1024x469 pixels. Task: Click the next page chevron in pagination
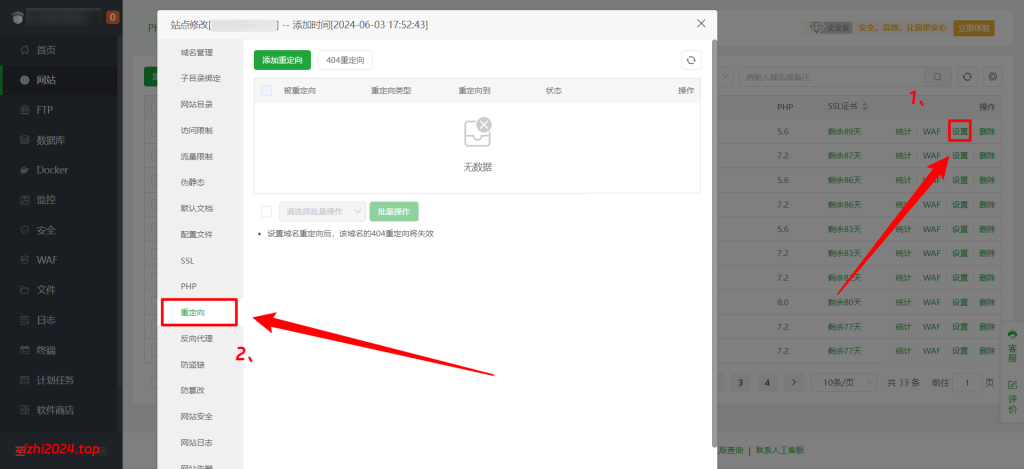793,382
